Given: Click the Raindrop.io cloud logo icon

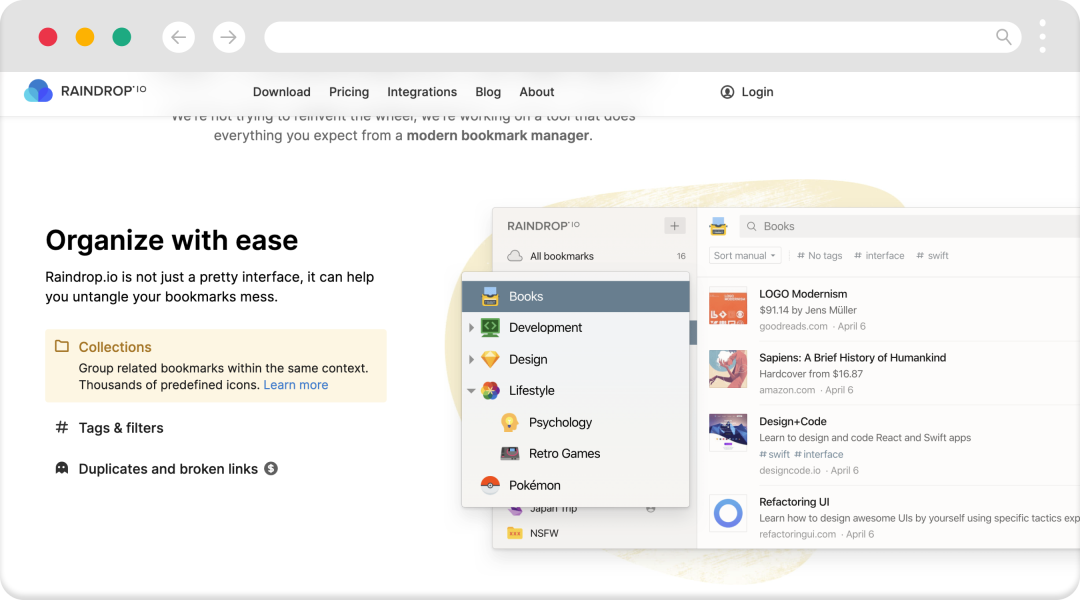Looking at the screenshot, I should point(38,91).
